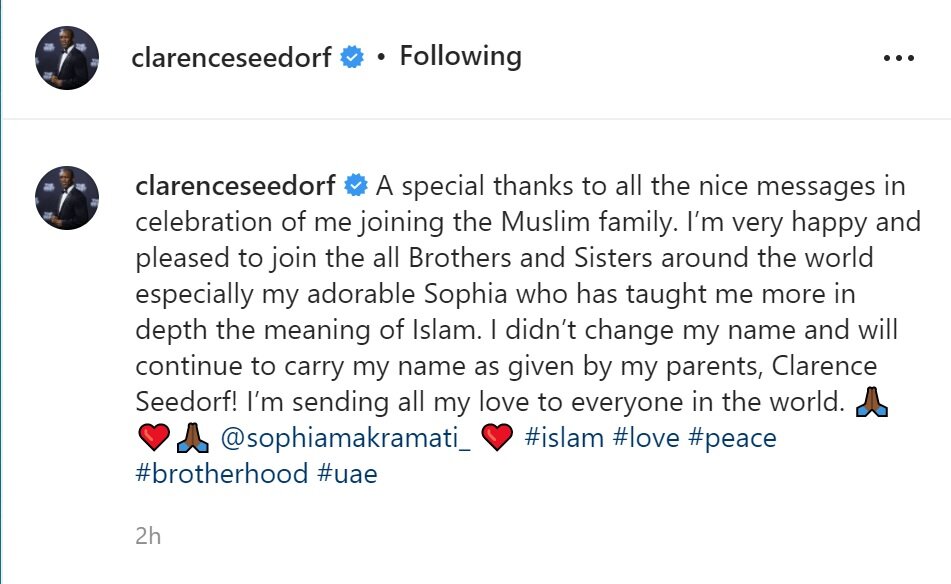
Task: Open clarenceseedorf username link in caption
Action: pyautogui.click(x=237, y=186)
